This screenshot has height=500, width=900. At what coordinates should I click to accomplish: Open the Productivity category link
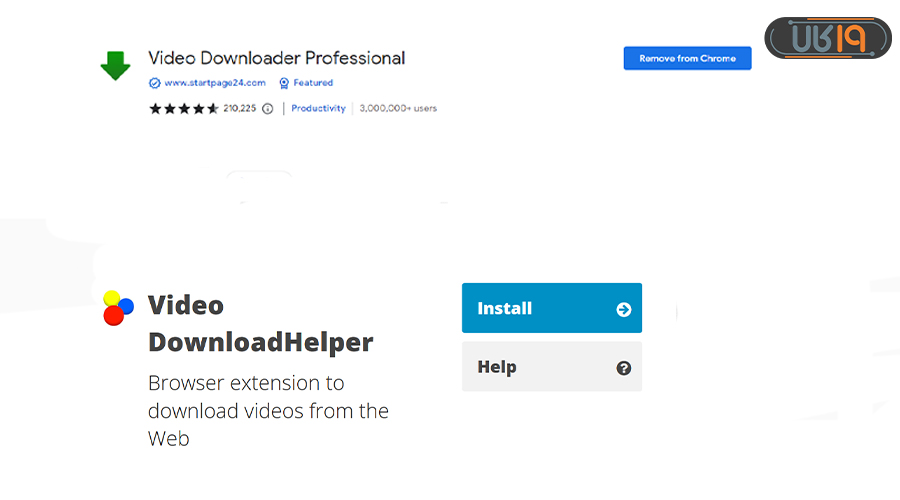pyautogui.click(x=318, y=108)
